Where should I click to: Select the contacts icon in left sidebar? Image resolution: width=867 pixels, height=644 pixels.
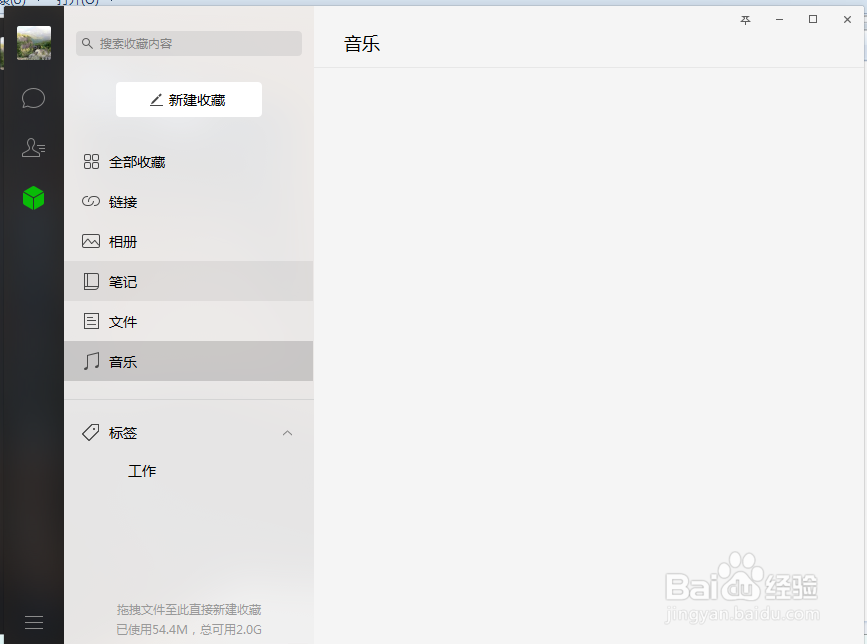[33, 147]
